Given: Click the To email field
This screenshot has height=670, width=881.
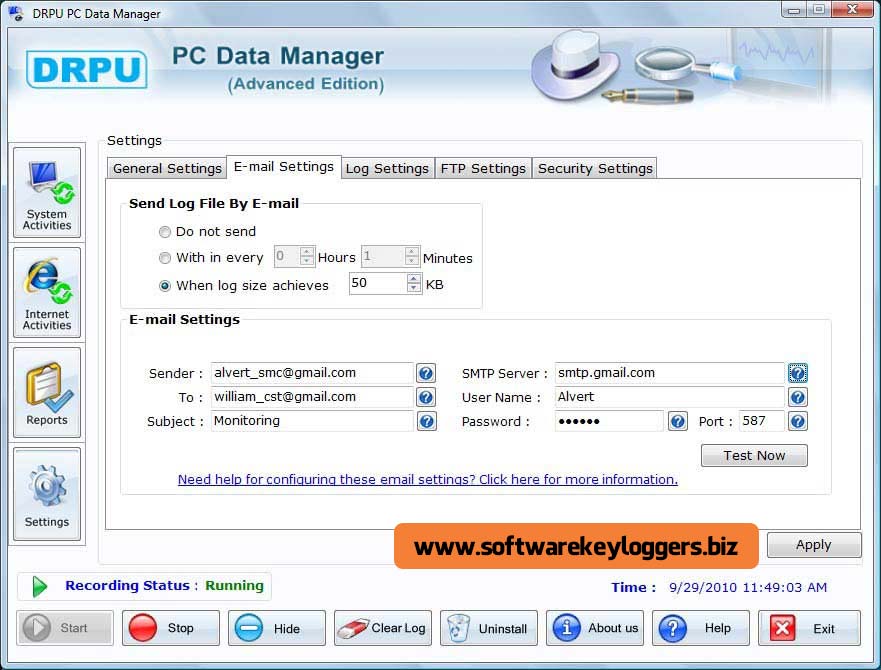Looking at the screenshot, I should [x=312, y=397].
